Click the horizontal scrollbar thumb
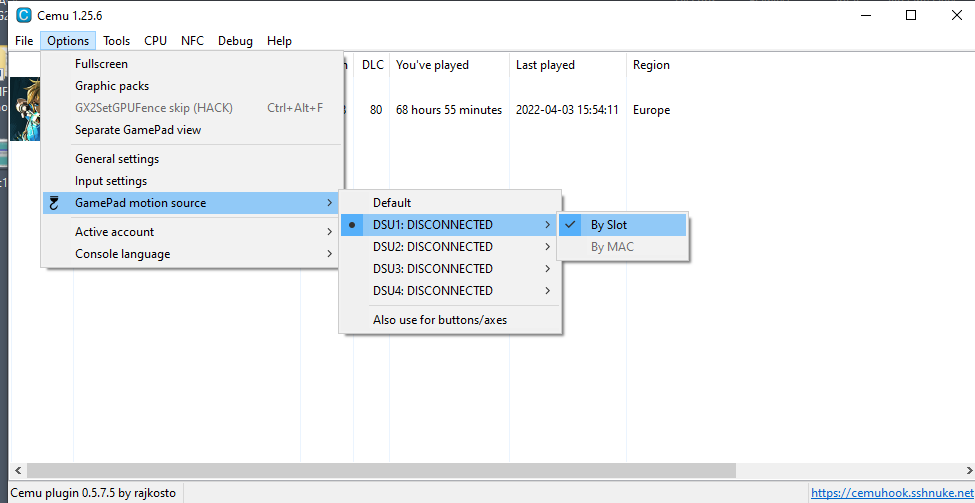 (x=381, y=470)
